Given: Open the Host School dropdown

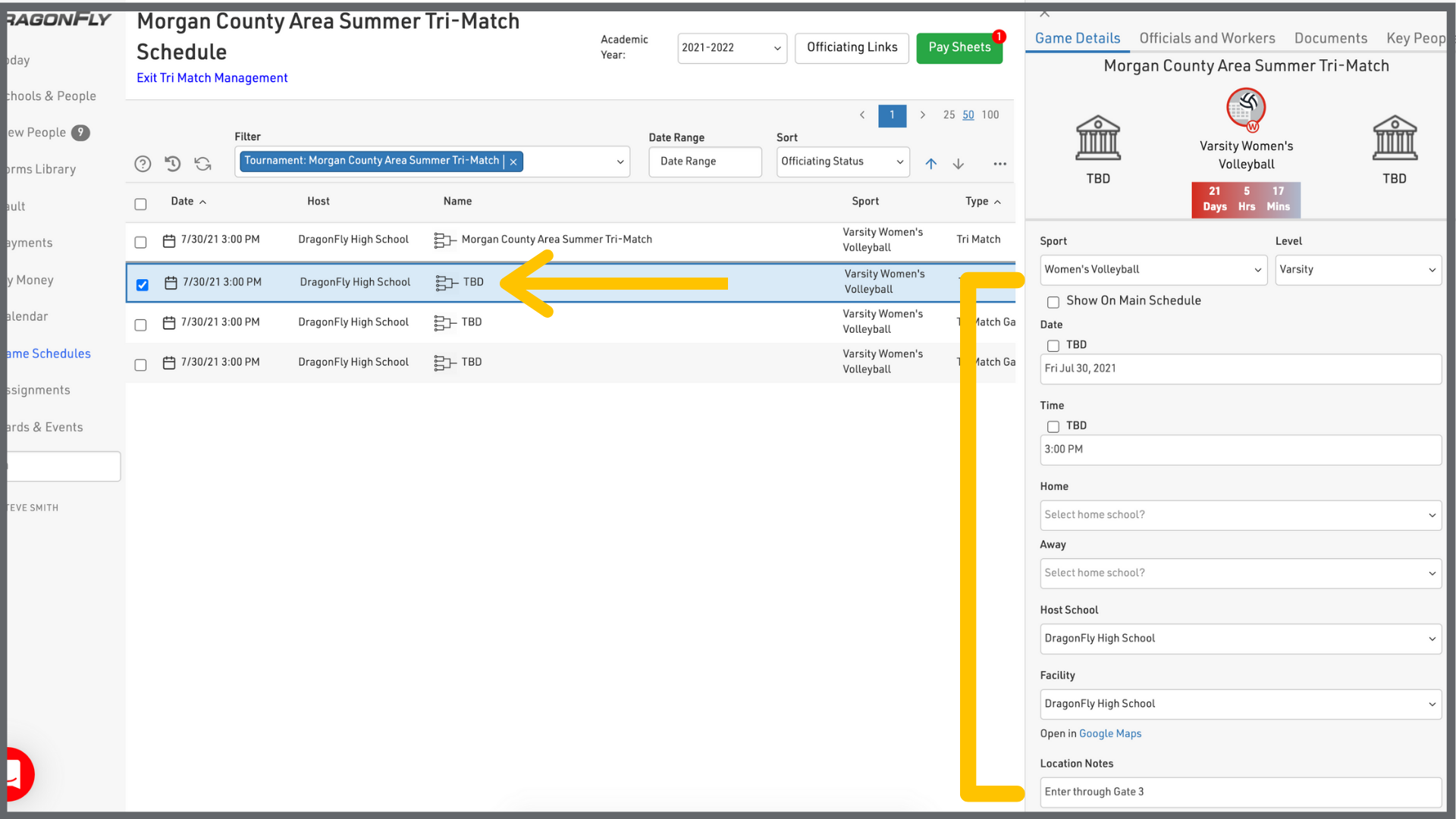Looking at the screenshot, I should coord(1240,639).
